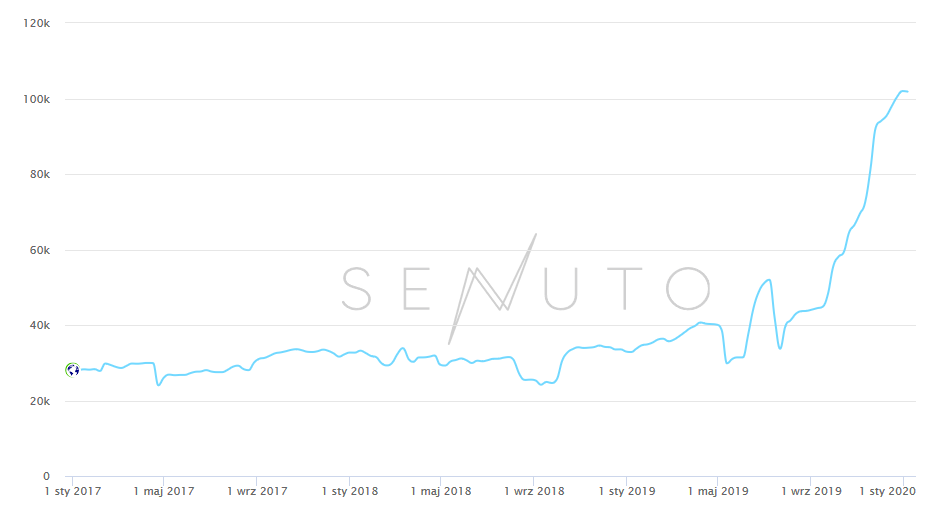Click the 40k y-axis label
Screen dimensions: 940x507
point(38,325)
